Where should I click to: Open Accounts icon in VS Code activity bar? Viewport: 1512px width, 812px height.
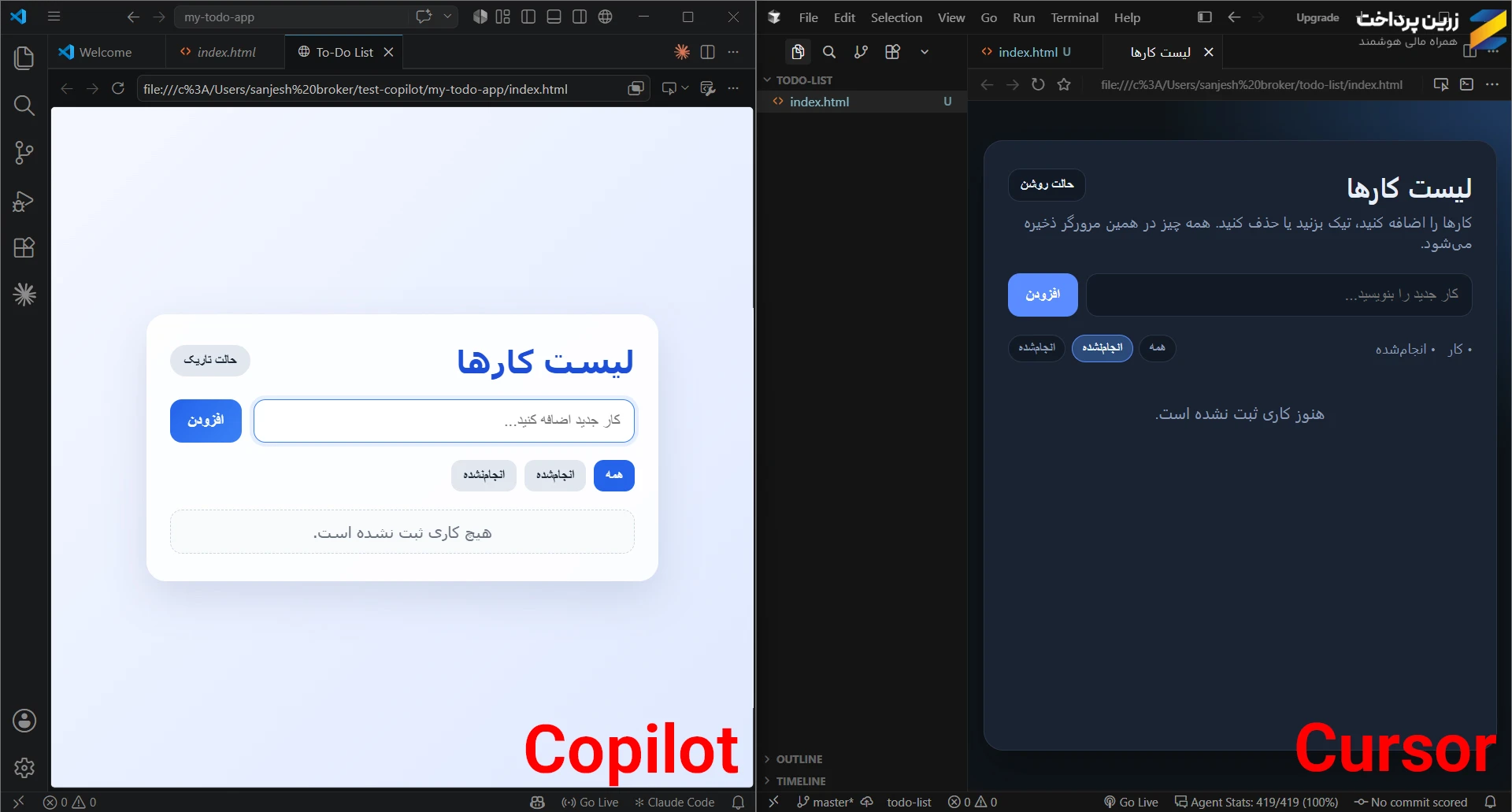(24, 721)
